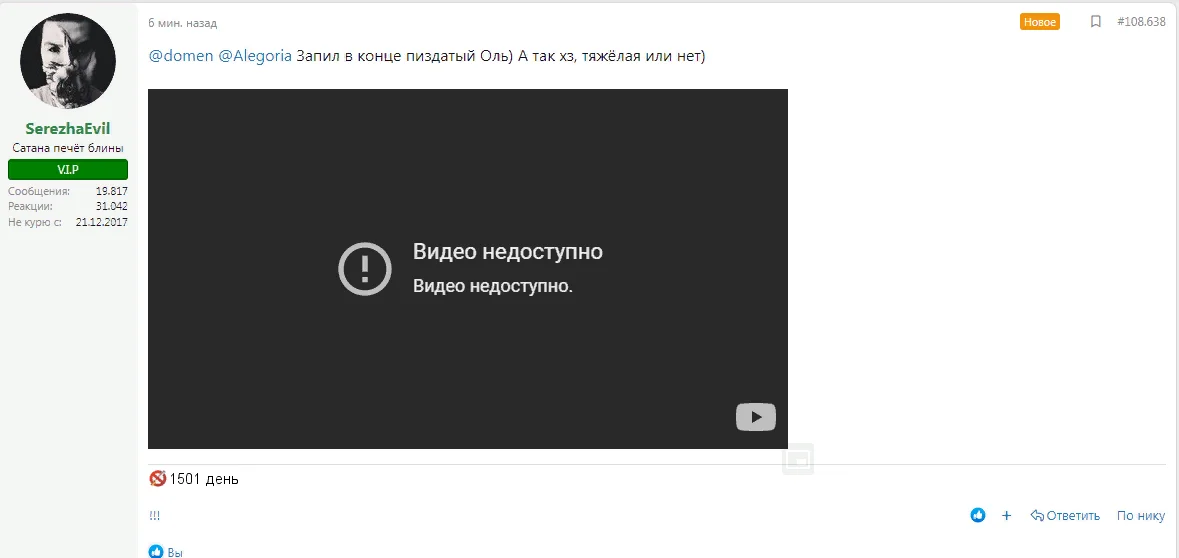
Task: Click the small like icon beside 'Вы'
Action: tap(156, 551)
